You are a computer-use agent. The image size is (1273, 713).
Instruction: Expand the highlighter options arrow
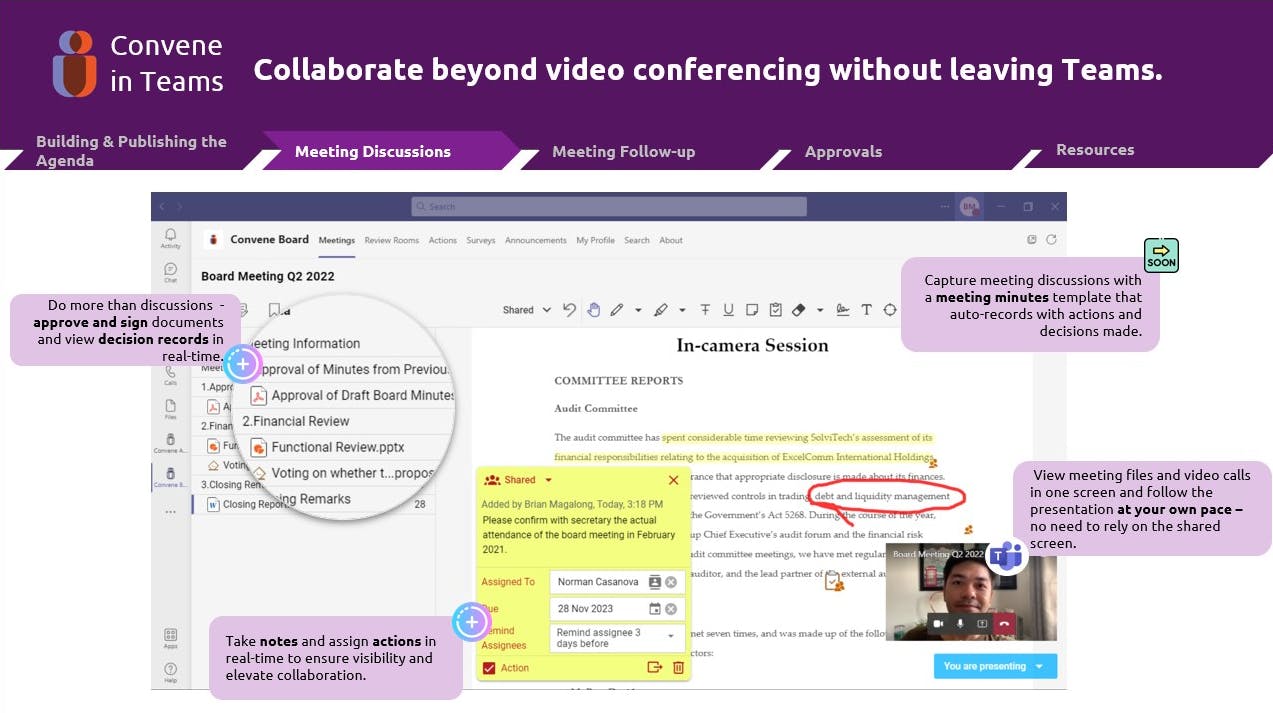(x=682, y=310)
